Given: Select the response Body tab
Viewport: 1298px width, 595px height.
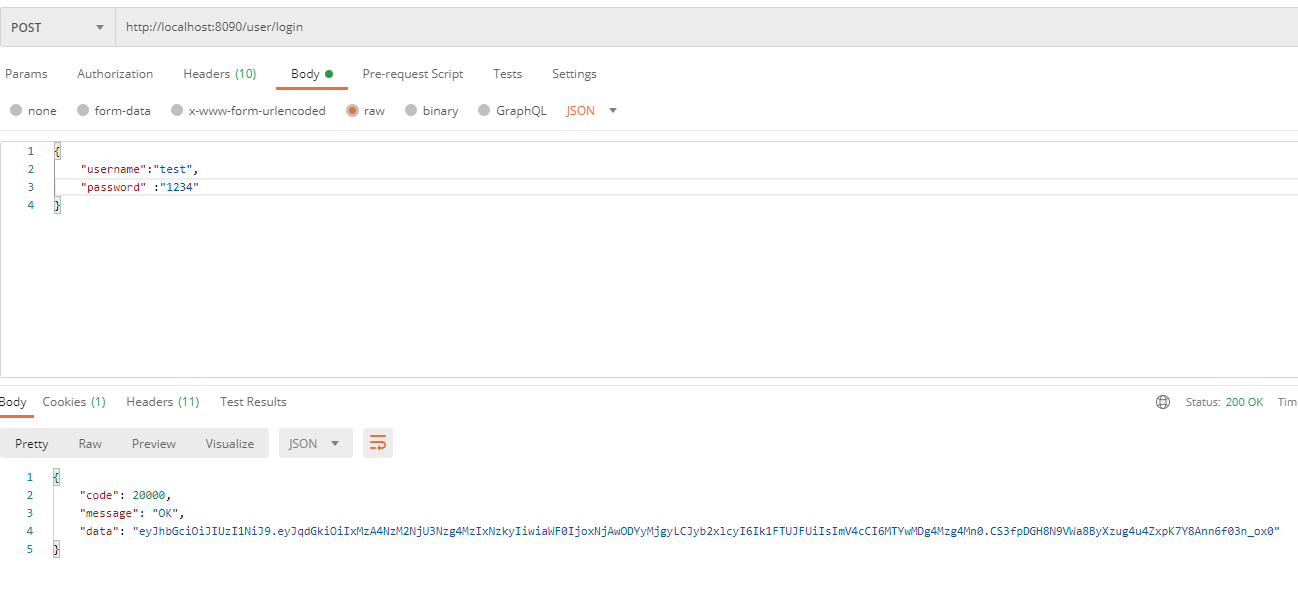Looking at the screenshot, I should (x=13, y=402).
